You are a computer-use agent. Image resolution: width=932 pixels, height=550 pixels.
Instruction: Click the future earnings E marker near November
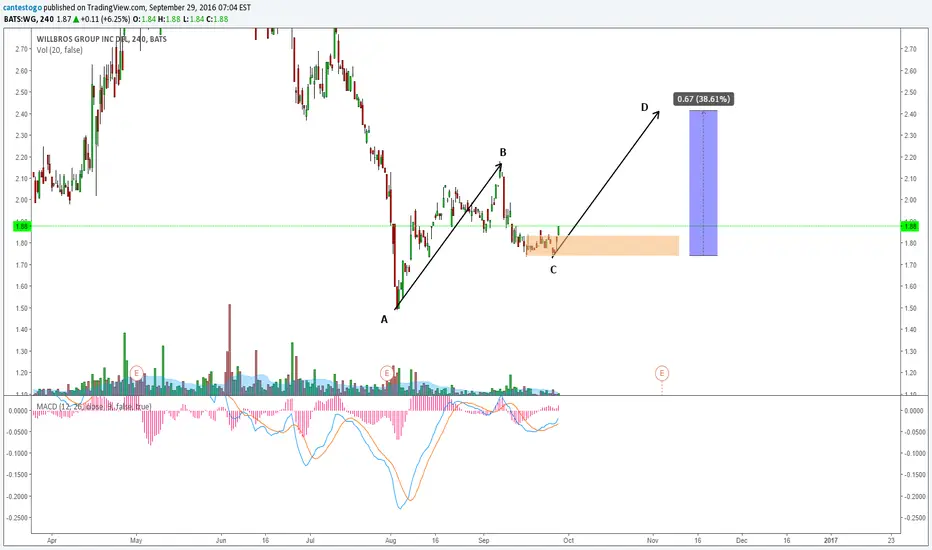[662, 373]
